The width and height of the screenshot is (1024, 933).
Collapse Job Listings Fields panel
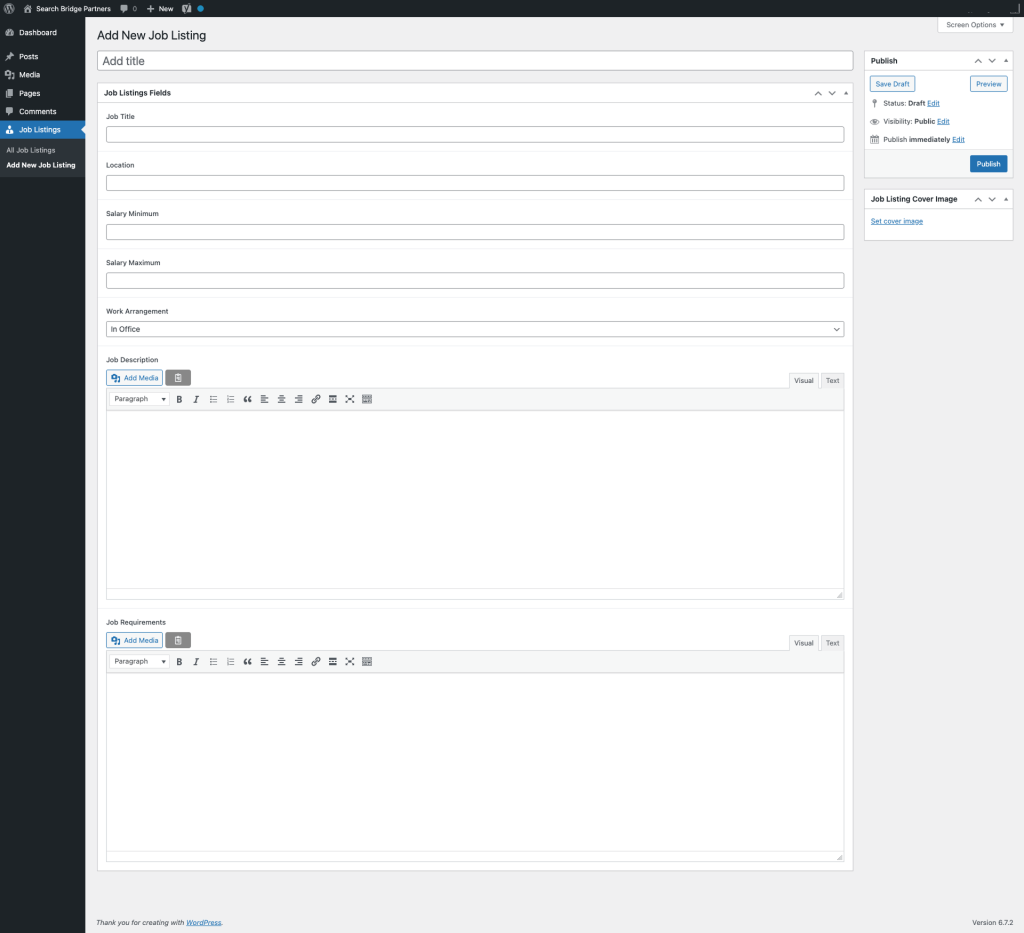[x=846, y=93]
